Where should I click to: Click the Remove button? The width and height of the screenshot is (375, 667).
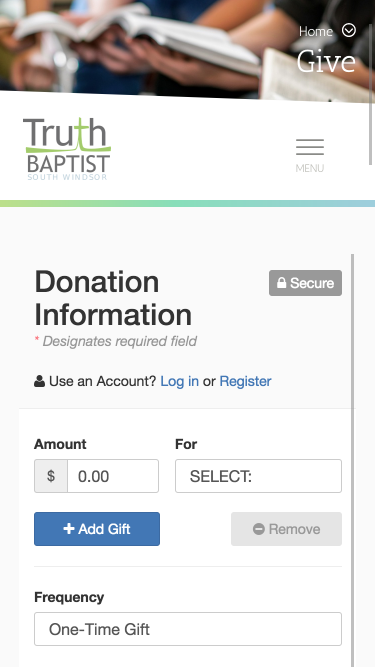point(287,529)
